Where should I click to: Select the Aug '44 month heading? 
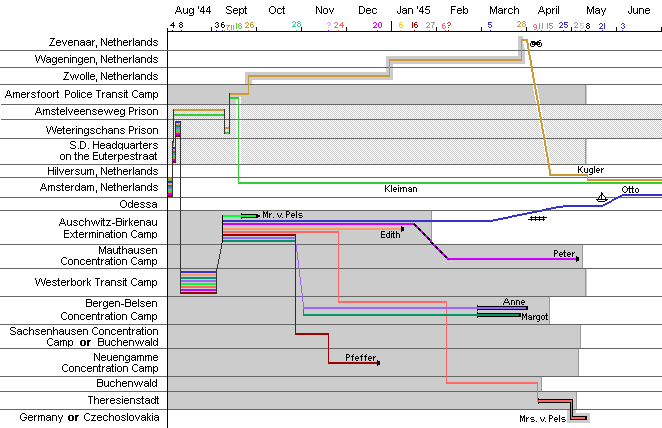coord(191,10)
